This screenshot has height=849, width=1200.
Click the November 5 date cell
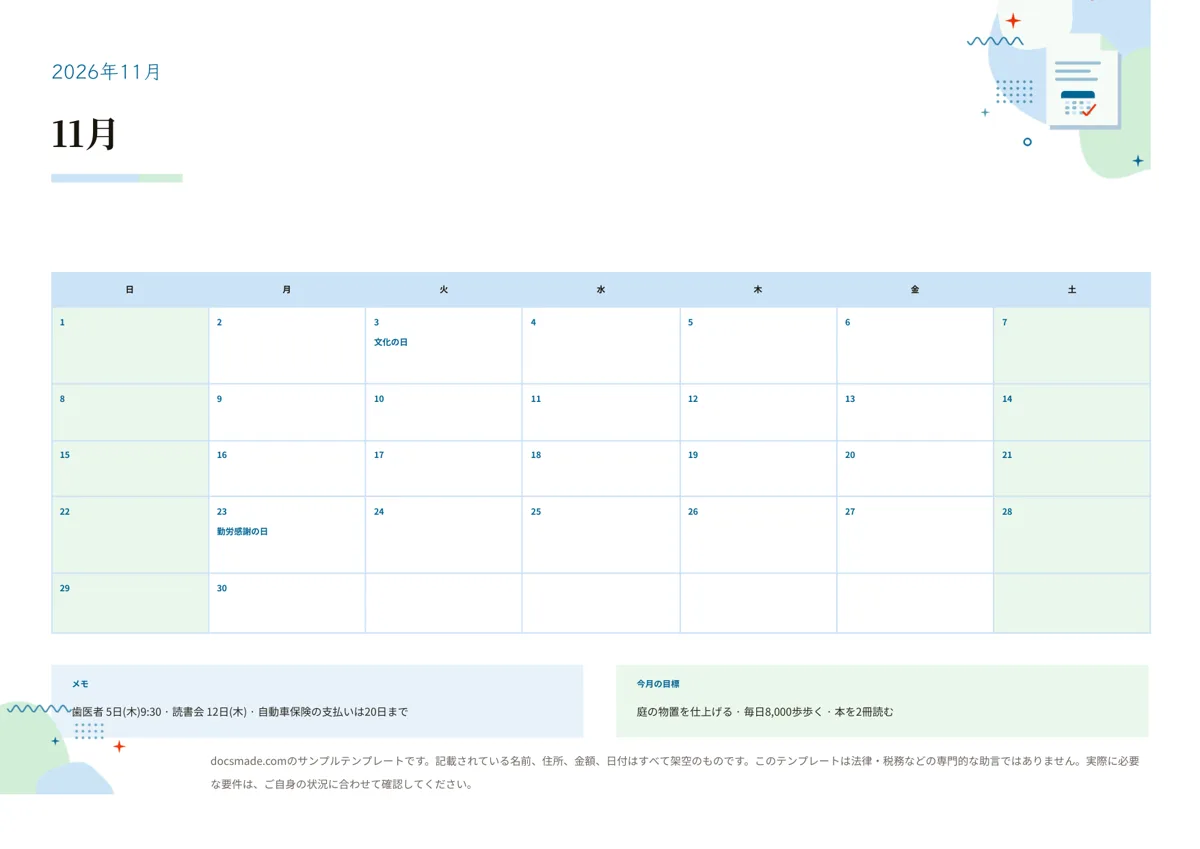758,345
